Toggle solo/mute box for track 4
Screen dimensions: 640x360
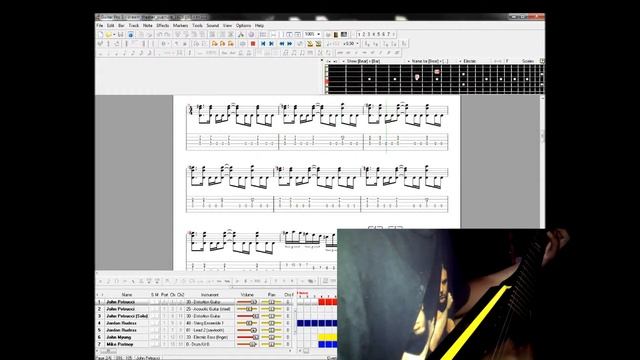click(x=155, y=323)
